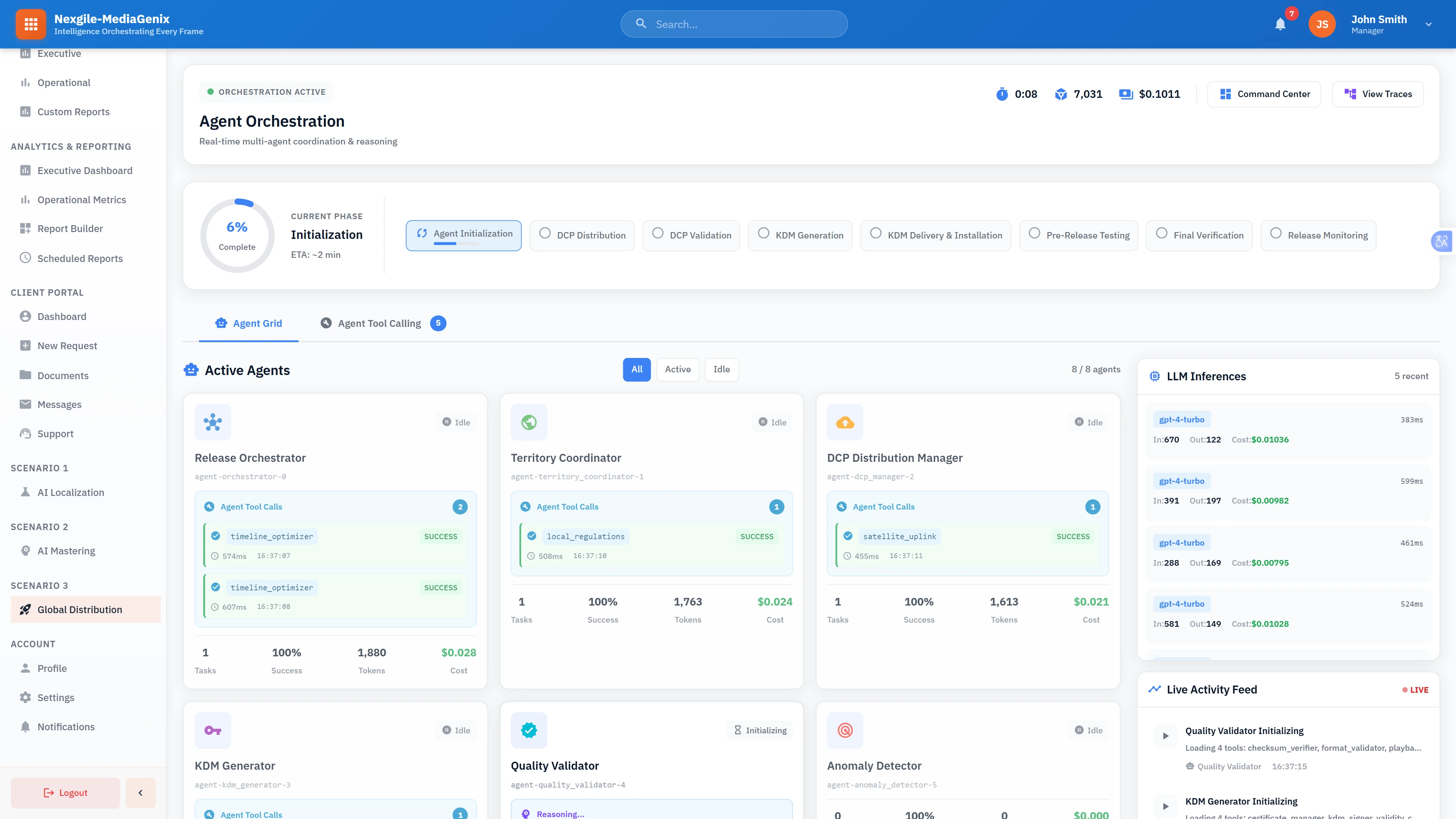The image size is (1456, 819).
Task: Open the Executive Dashboard menu item
Action: pos(84,170)
